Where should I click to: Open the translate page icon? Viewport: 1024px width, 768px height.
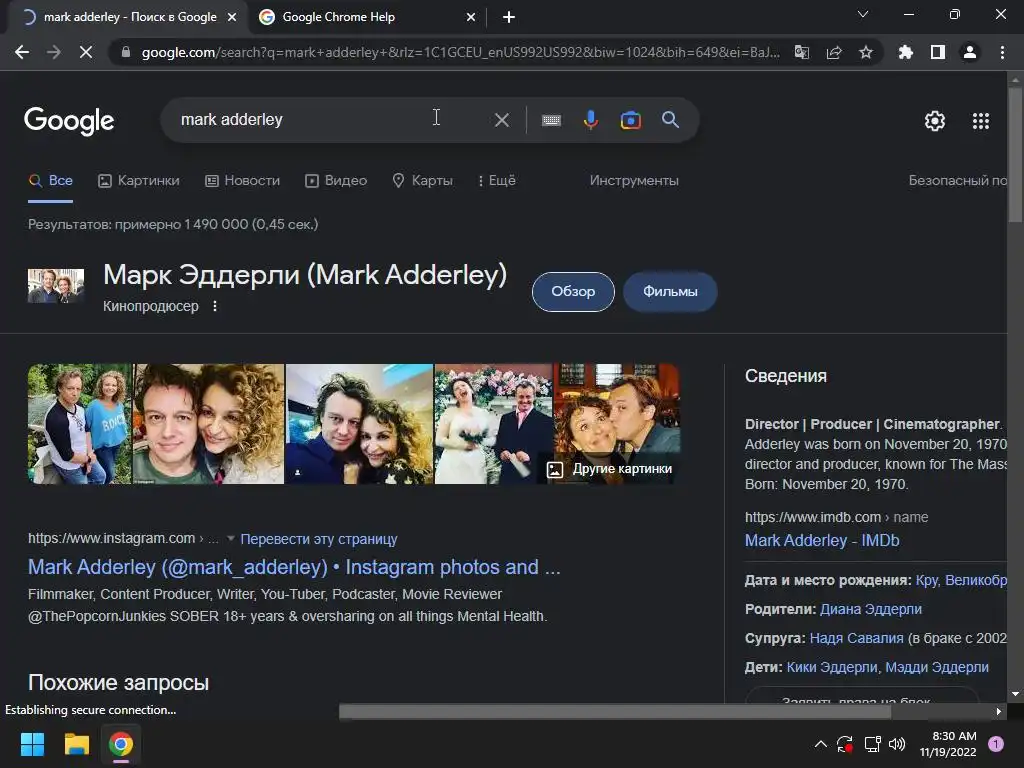tap(802, 52)
